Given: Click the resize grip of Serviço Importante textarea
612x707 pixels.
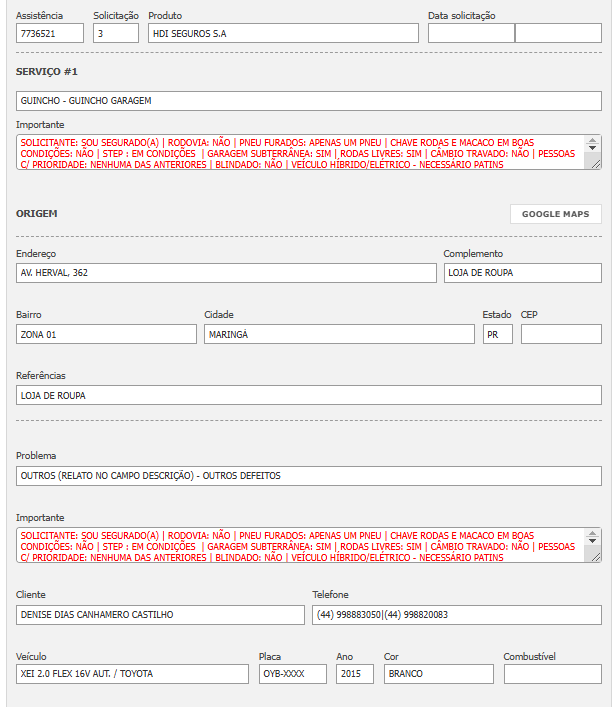Looking at the screenshot, I should (x=594, y=165).
